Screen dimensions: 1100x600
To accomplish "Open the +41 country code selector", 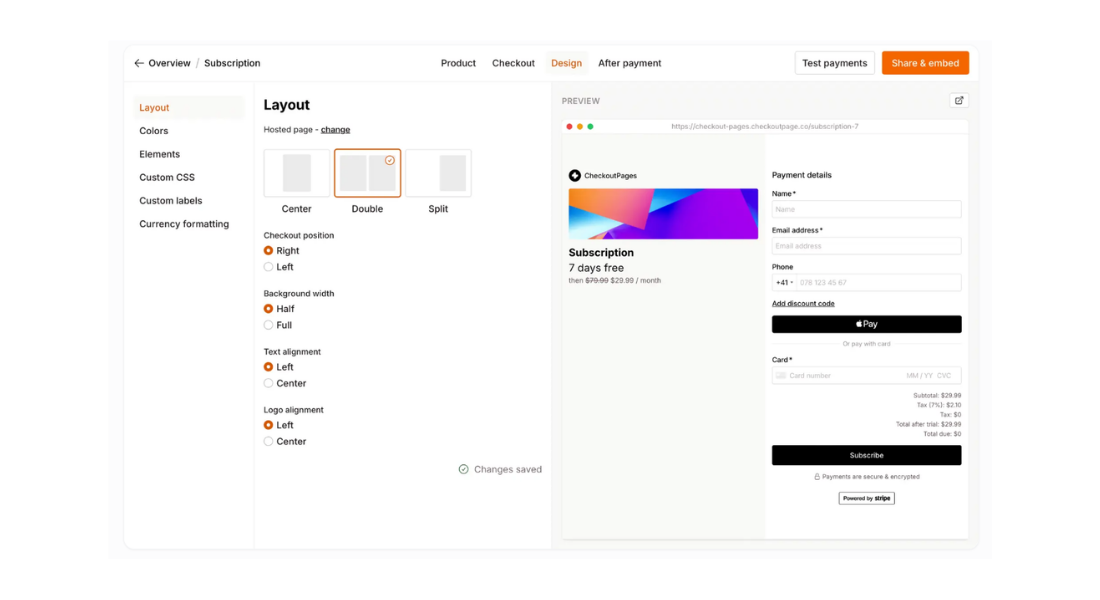I will coord(786,282).
